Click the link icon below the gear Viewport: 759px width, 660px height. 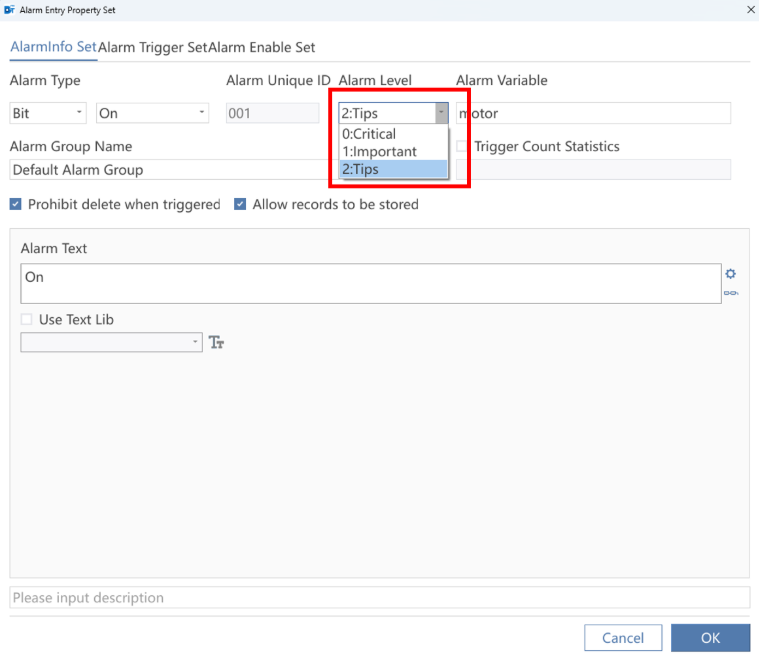tap(730, 293)
